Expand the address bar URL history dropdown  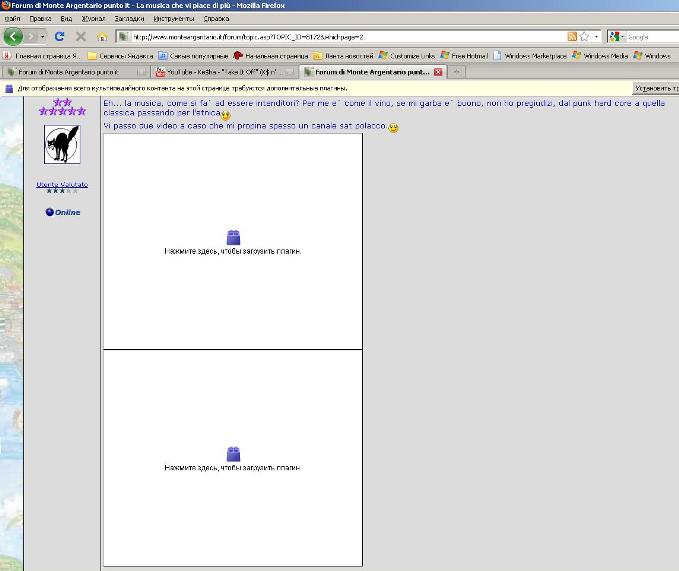tap(596, 36)
